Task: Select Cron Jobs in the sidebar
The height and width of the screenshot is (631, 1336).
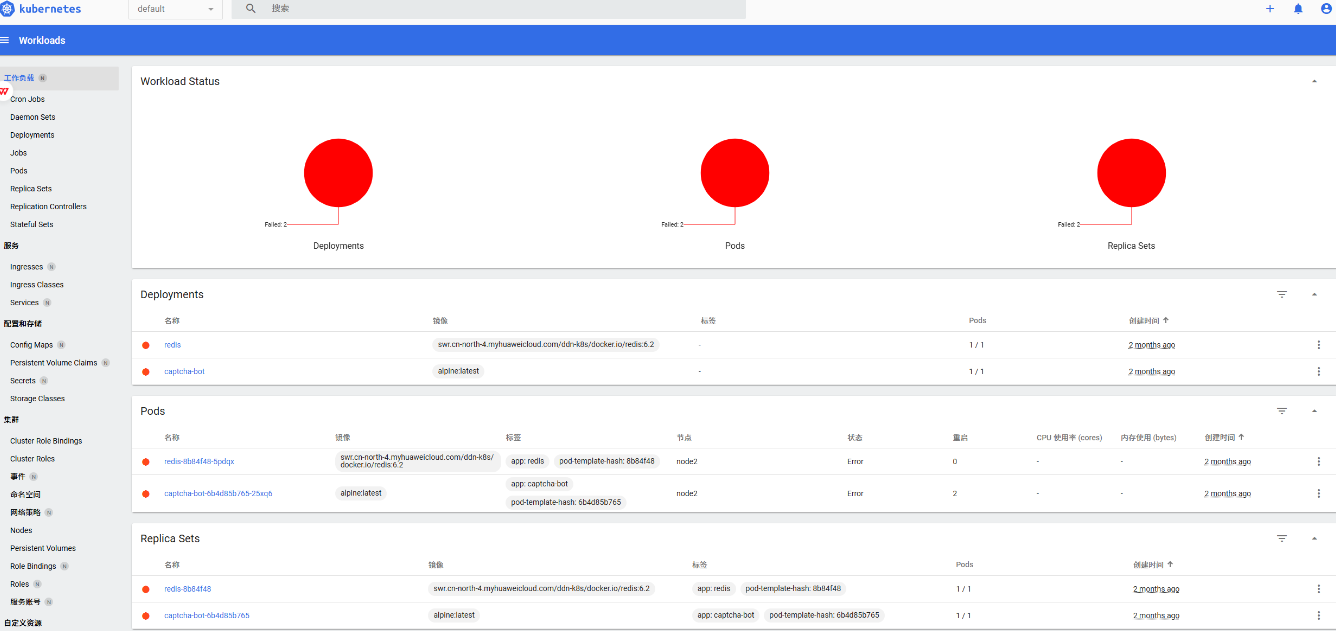Action: pos(28,100)
